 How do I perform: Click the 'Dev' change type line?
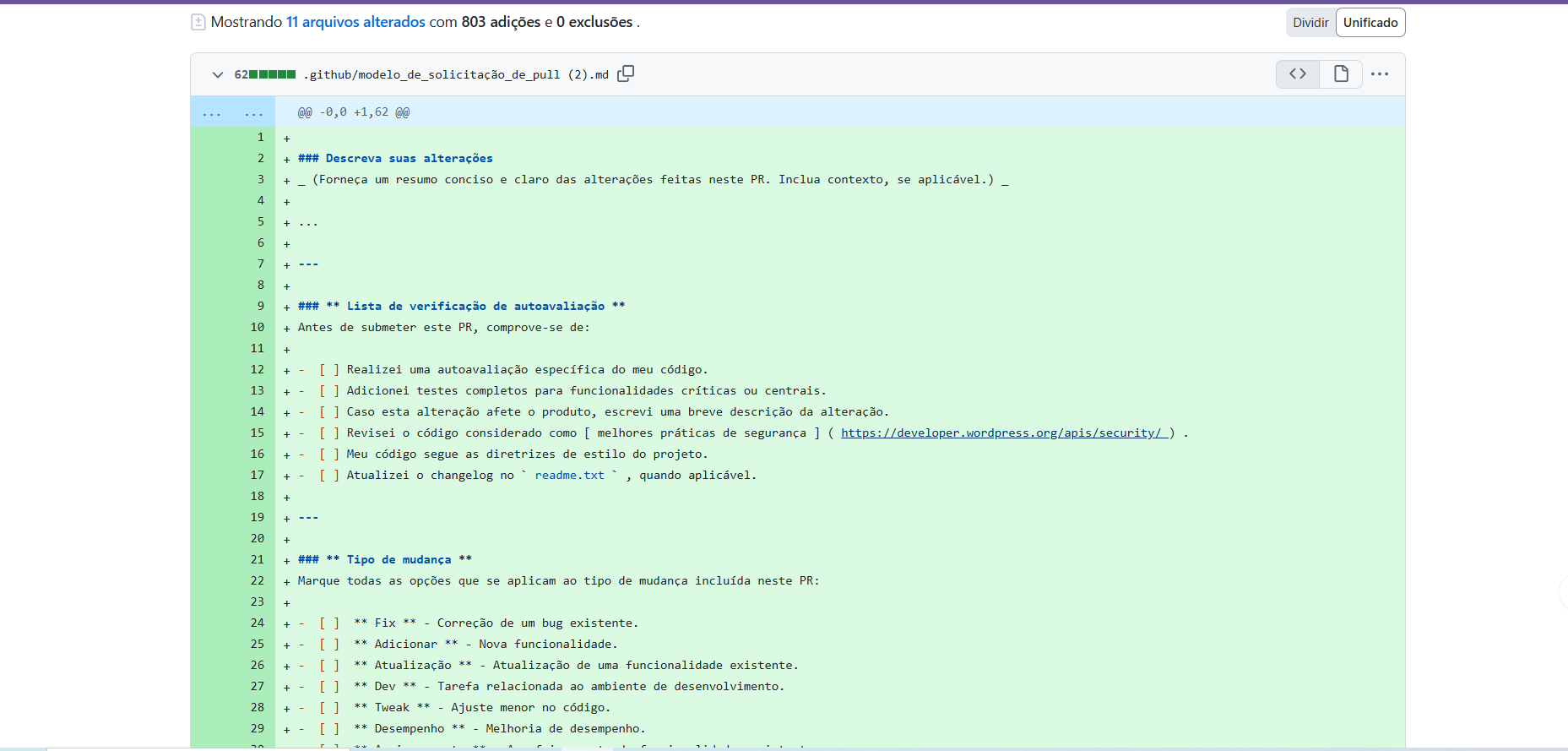click(x=569, y=686)
